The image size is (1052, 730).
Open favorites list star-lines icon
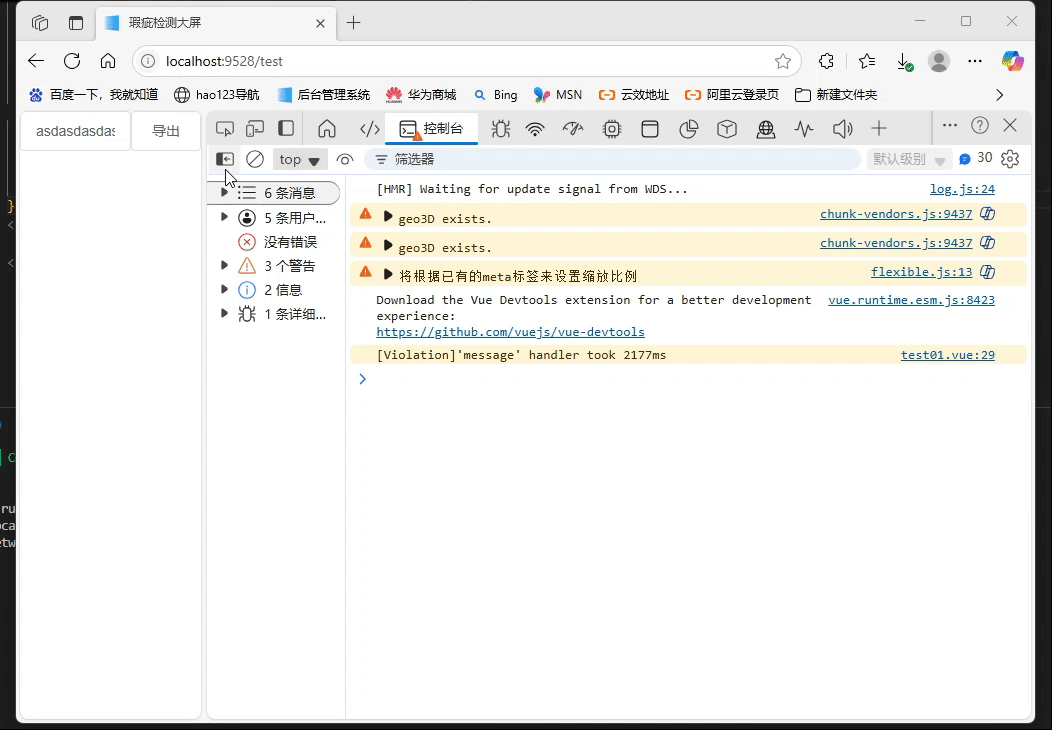(867, 61)
